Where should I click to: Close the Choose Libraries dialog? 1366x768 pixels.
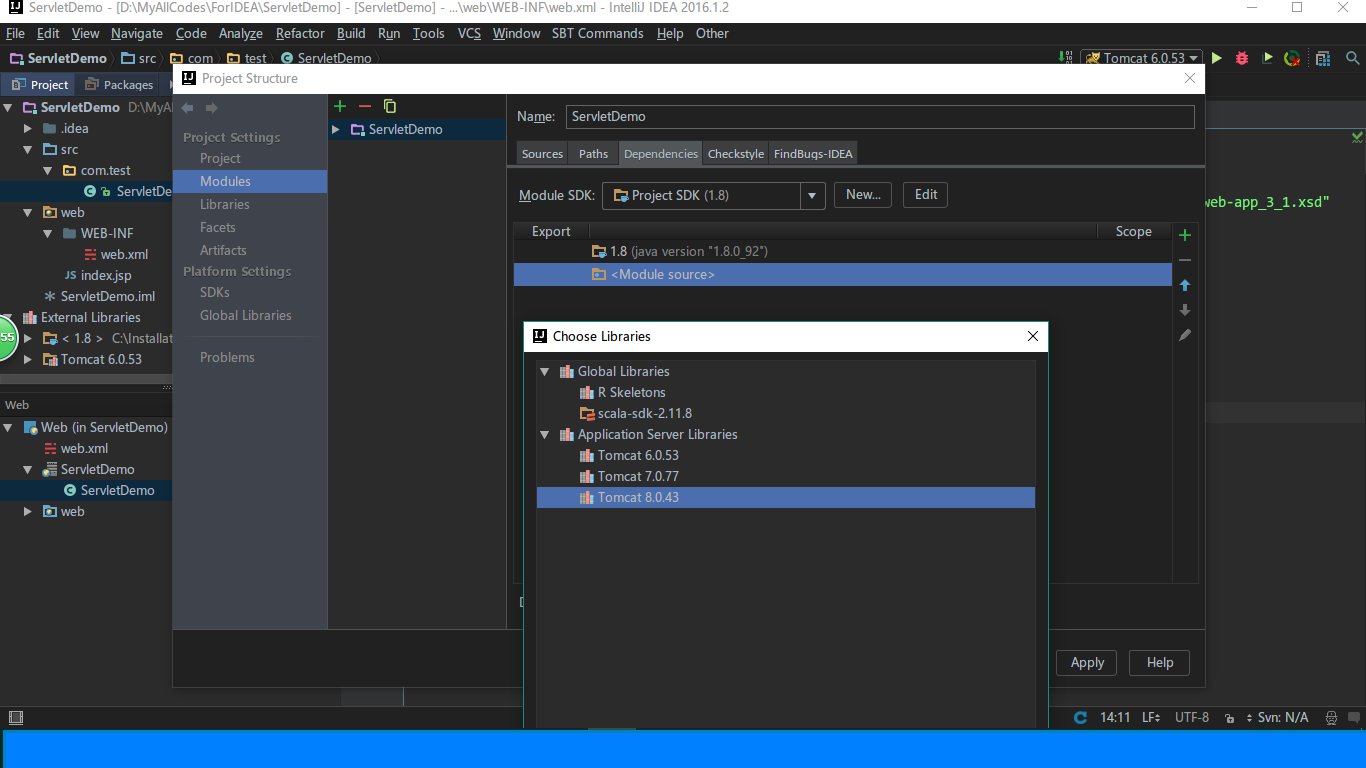[x=1033, y=336]
